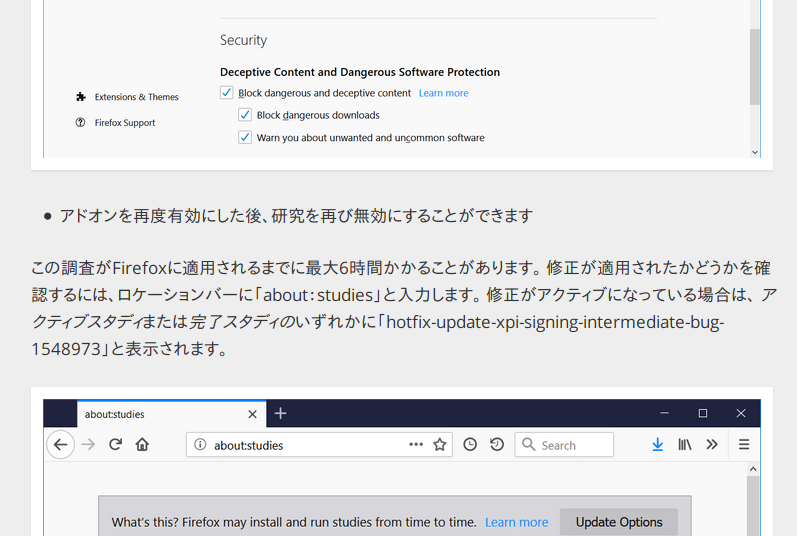Click the clock history toolbar icon
Image resolution: width=797 pixels, height=536 pixels.
point(470,445)
